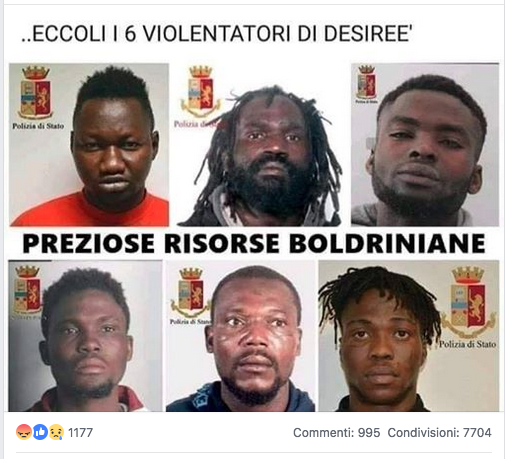The width and height of the screenshot is (505, 459).
Task: Open the bottom photo with short dreadlocks and black shirt
Action: tap(409, 336)
